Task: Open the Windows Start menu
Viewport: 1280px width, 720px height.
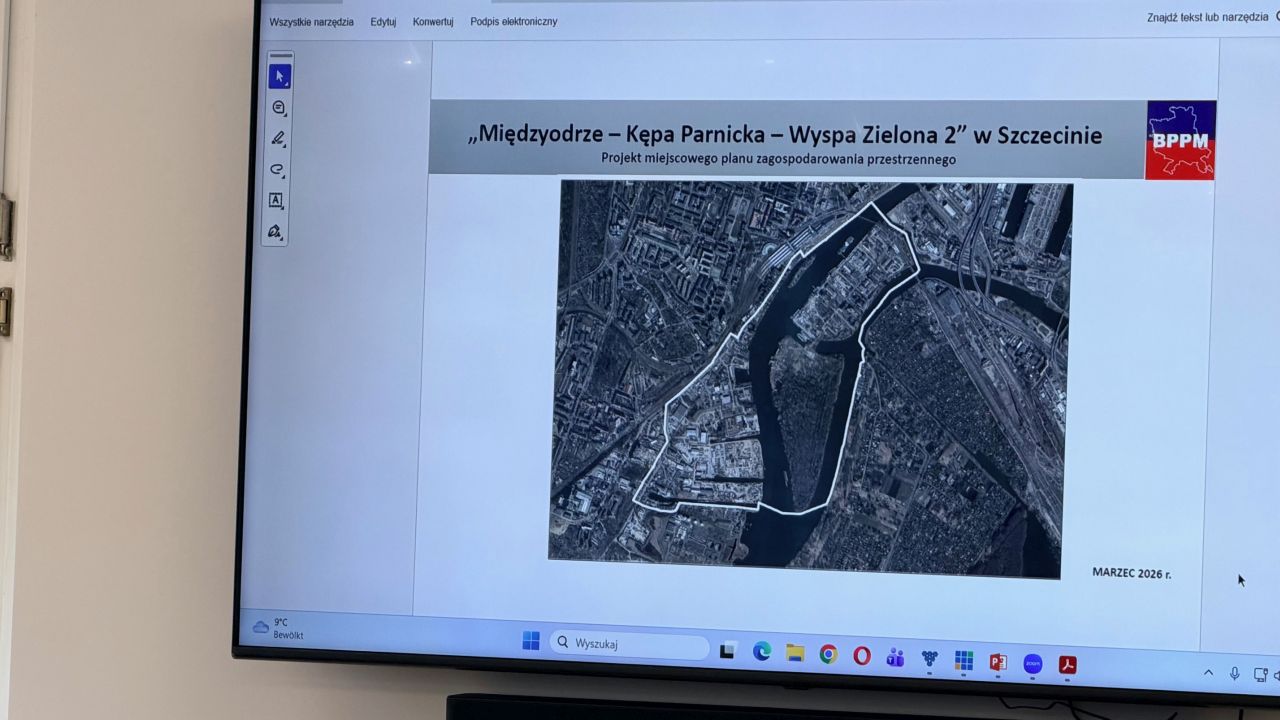Action: [x=531, y=641]
